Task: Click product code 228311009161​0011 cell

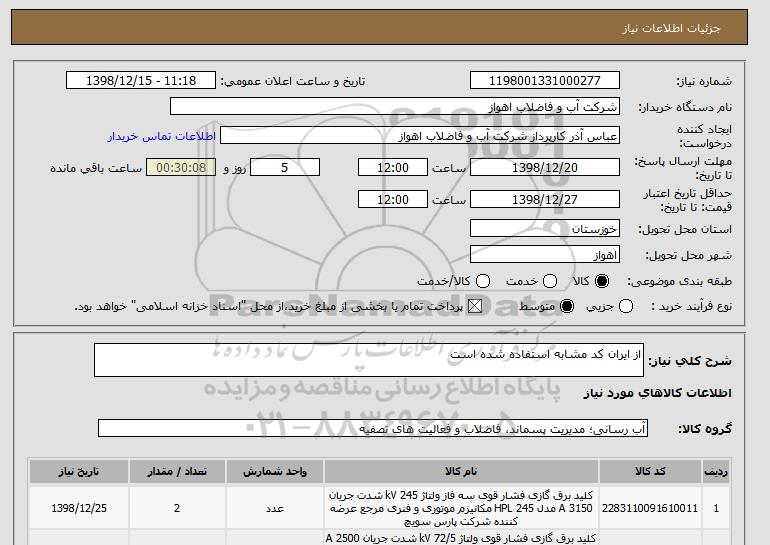Action: [650, 508]
